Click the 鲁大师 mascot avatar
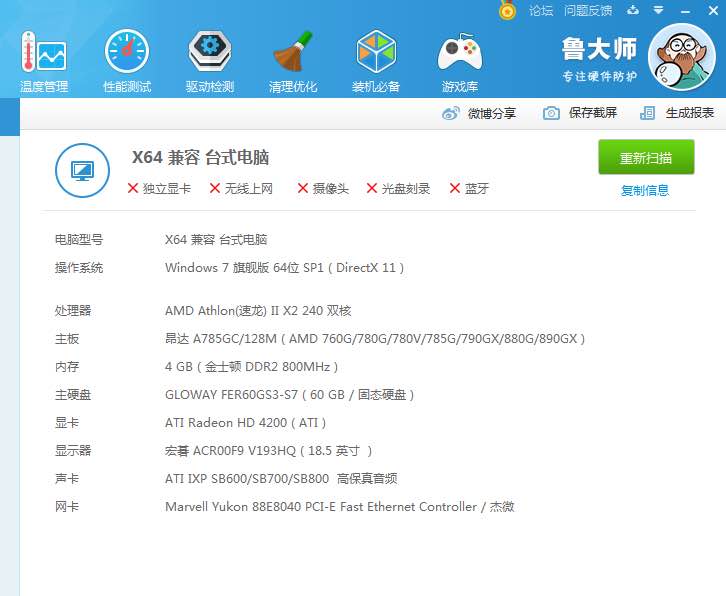 [682, 57]
